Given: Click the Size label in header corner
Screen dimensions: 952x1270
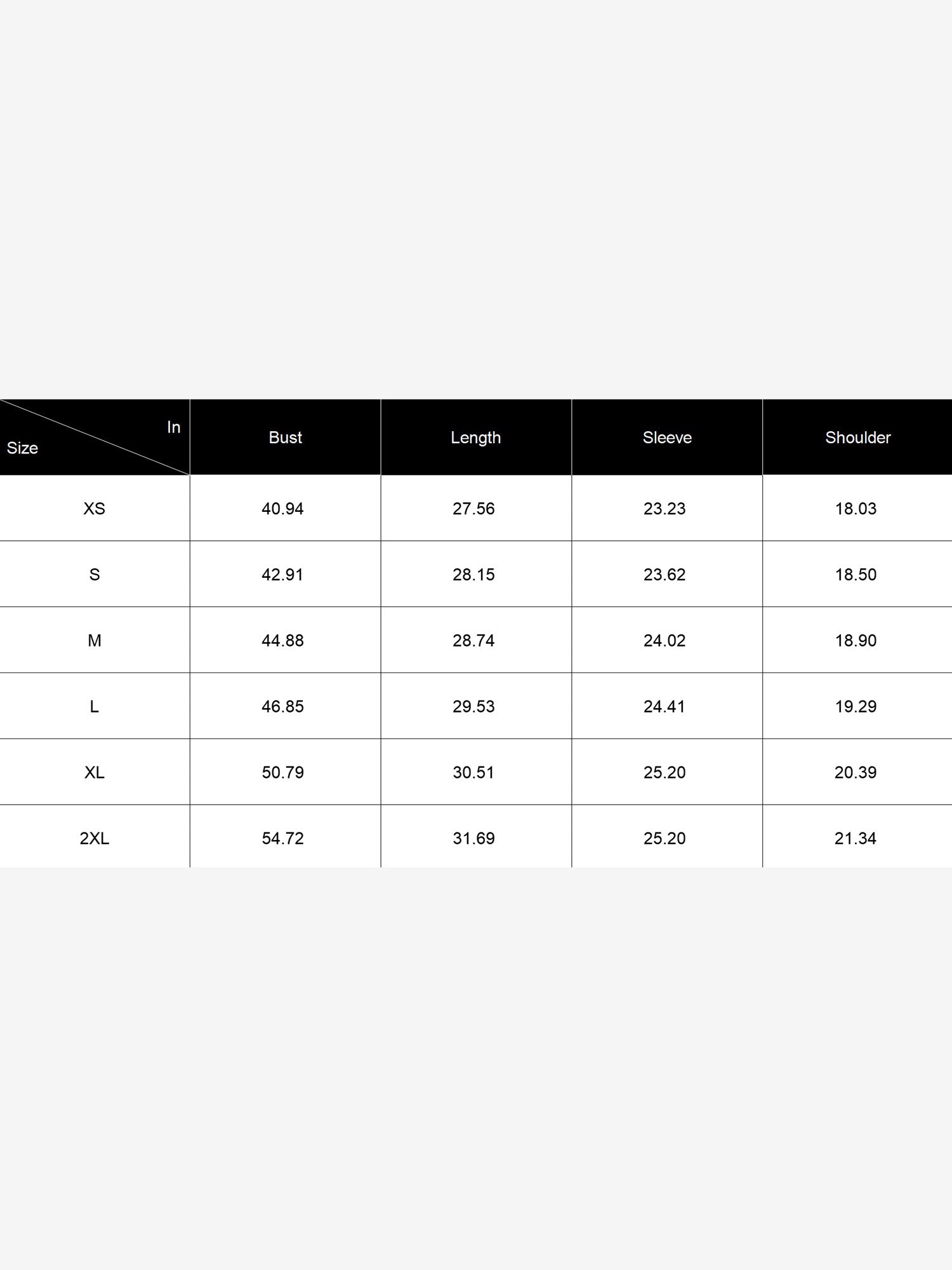Looking at the screenshot, I should tap(22, 448).
